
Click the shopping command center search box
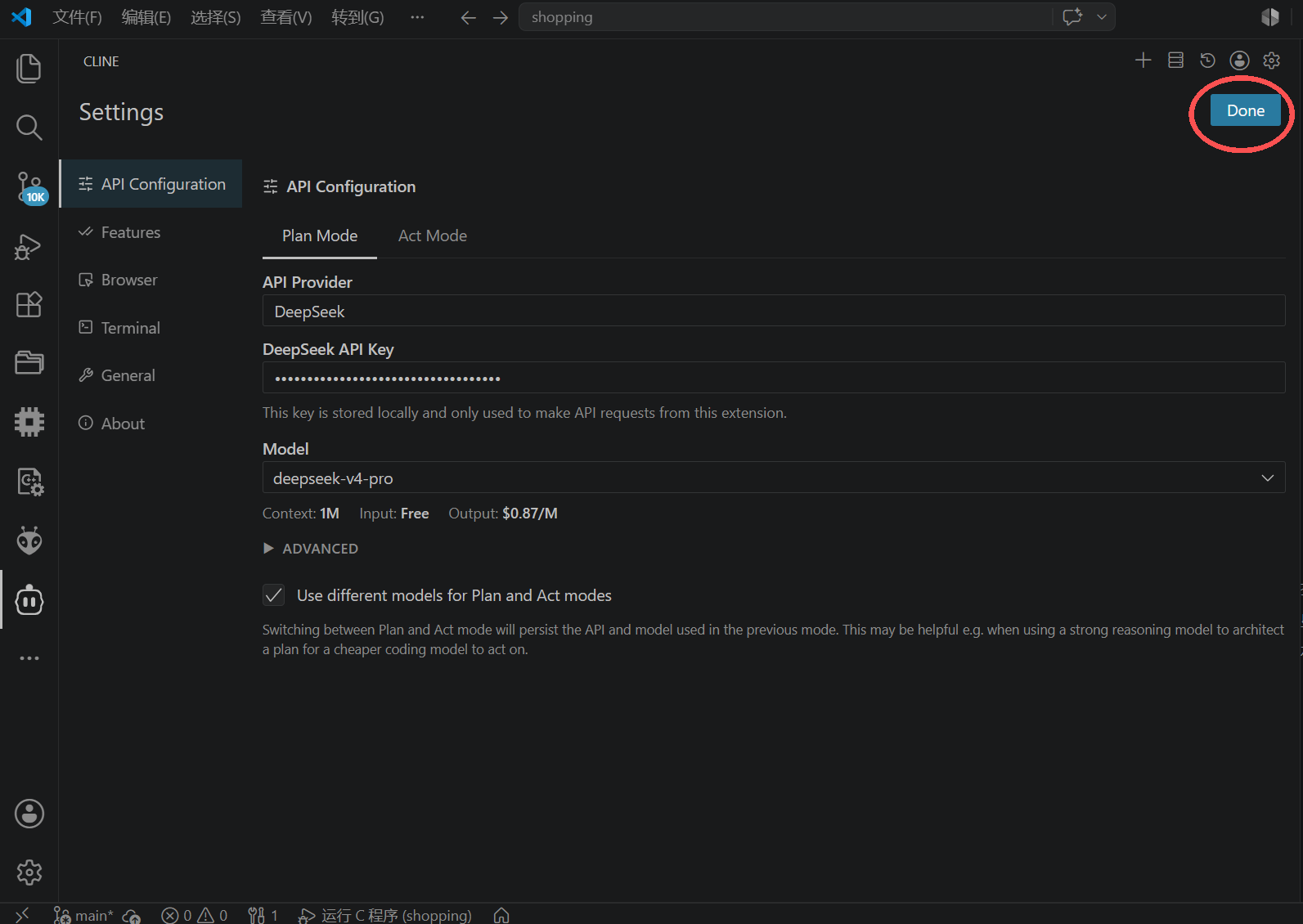point(785,17)
